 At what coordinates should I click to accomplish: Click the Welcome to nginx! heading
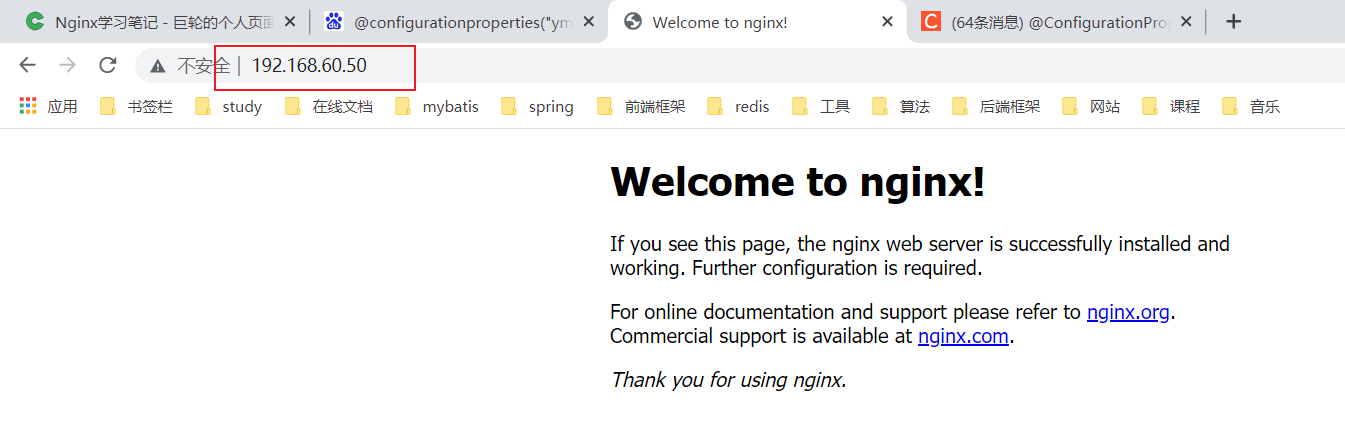(797, 181)
